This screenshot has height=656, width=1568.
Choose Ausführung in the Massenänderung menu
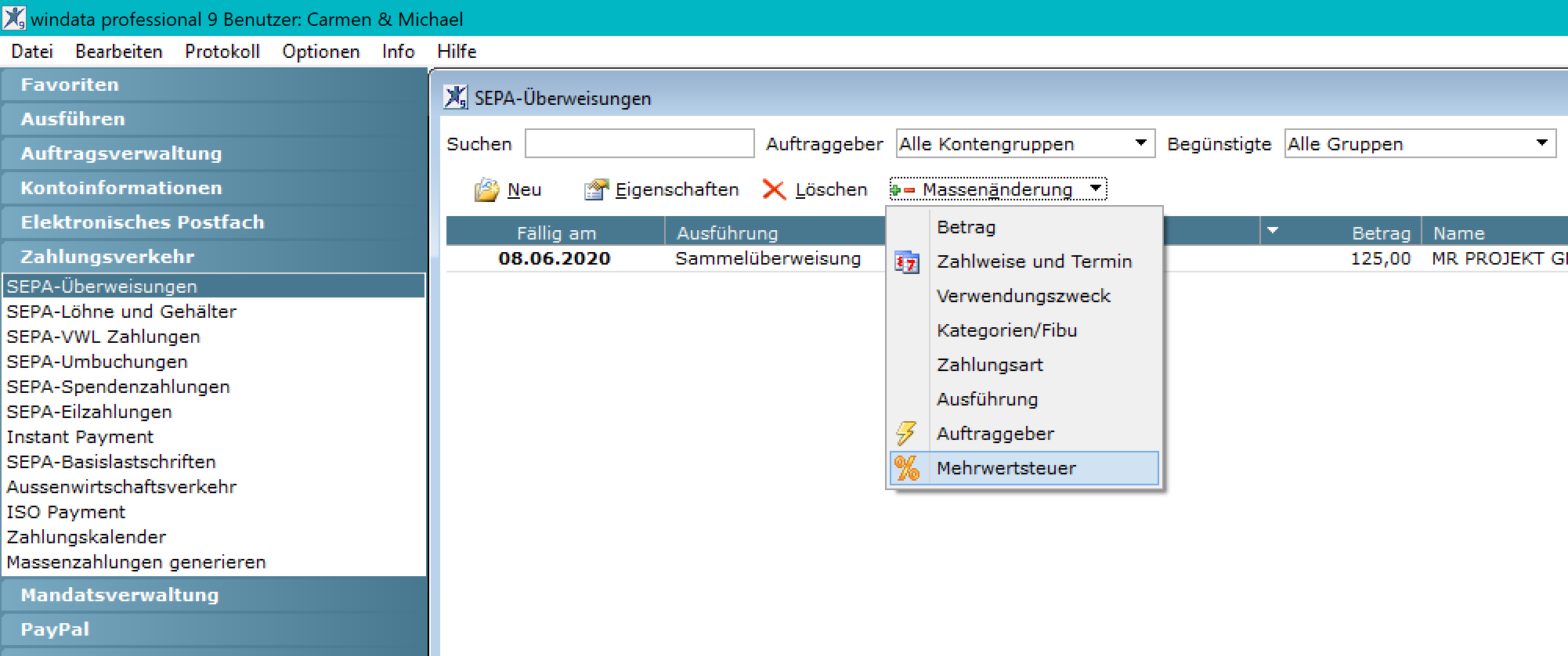[1024, 399]
